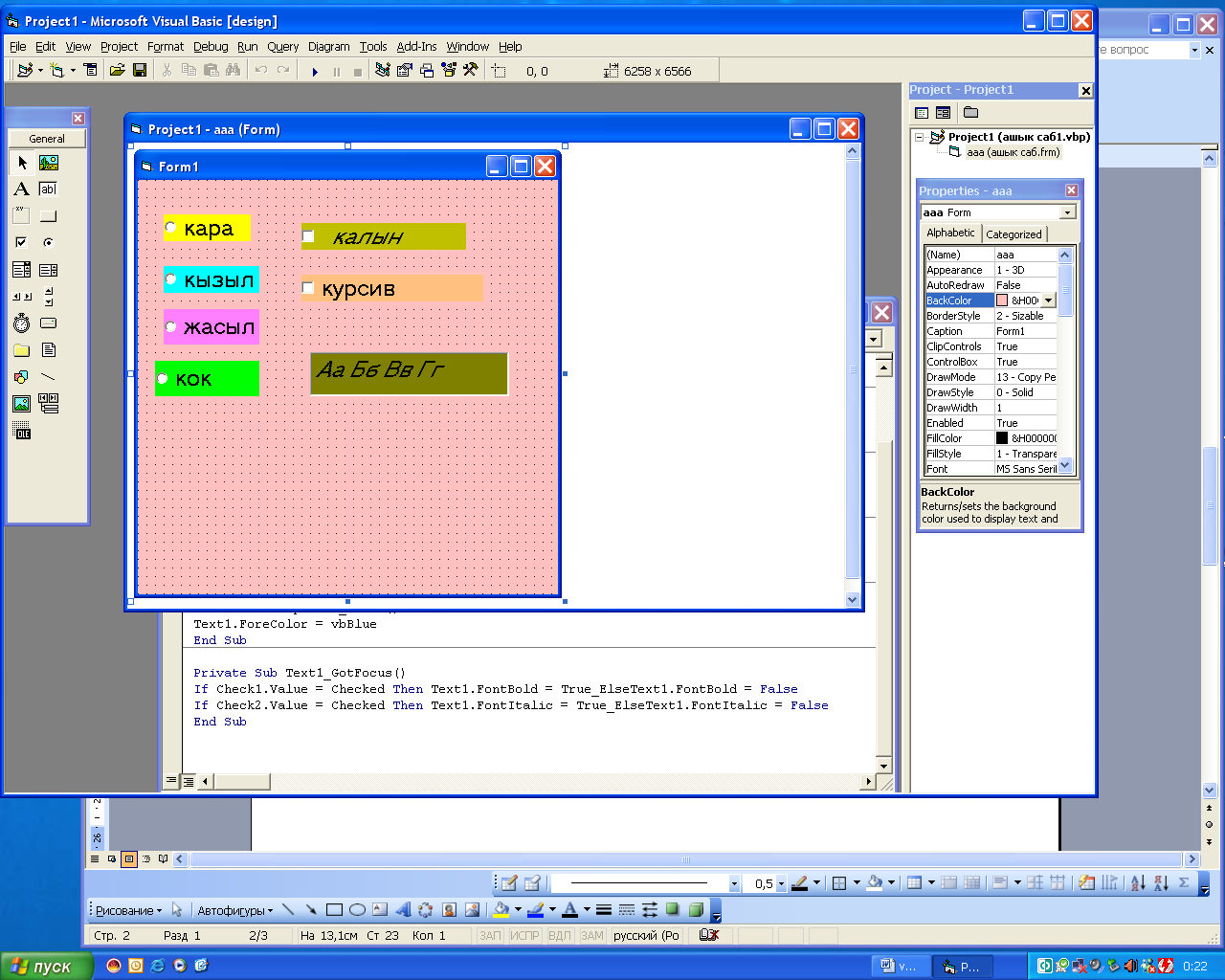Select the Pointer tool in toolbox
Screen dimensions: 1225x980
(x=22, y=163)
